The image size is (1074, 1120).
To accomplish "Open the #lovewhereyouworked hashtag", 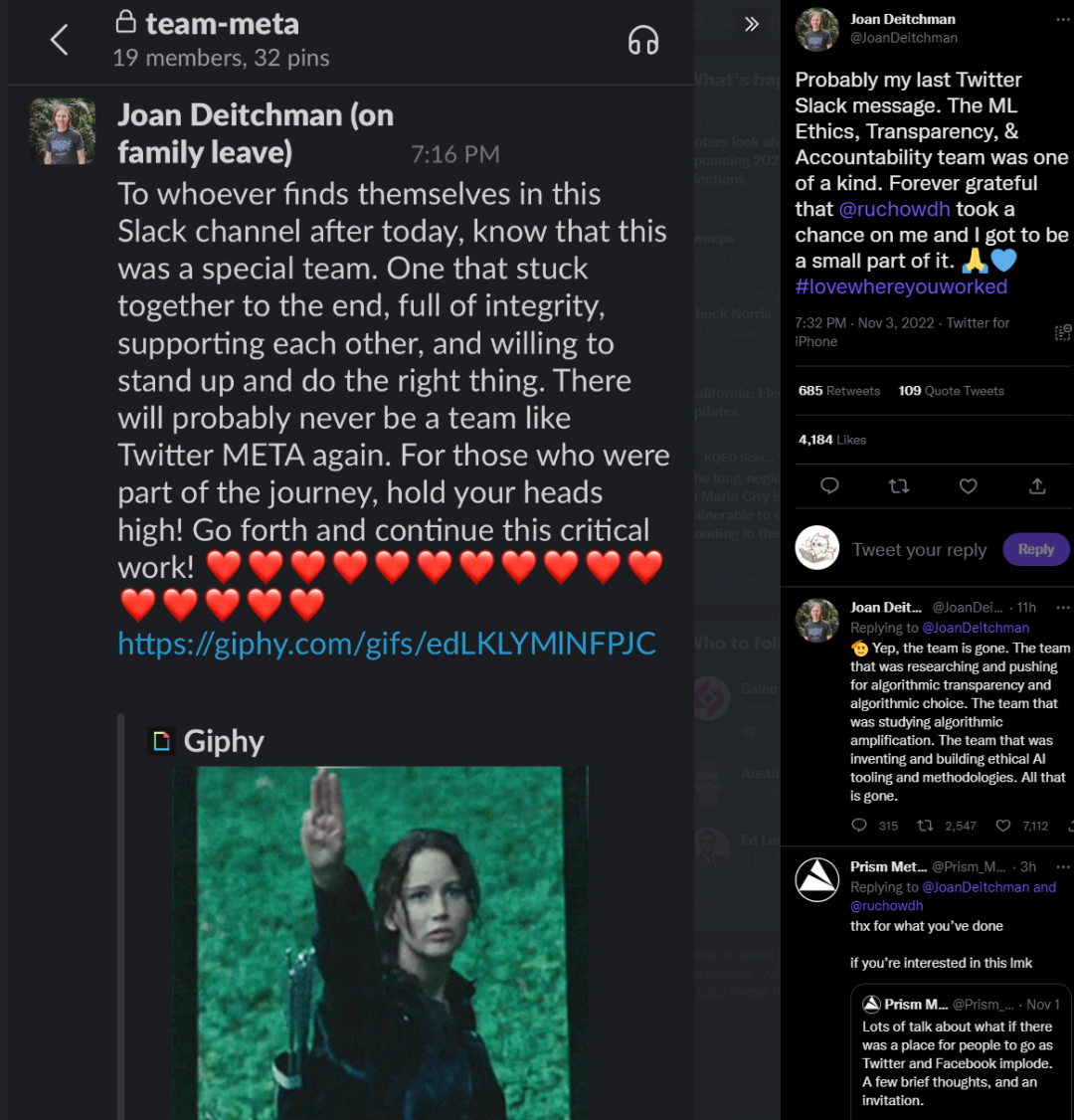I will (901, 286).
